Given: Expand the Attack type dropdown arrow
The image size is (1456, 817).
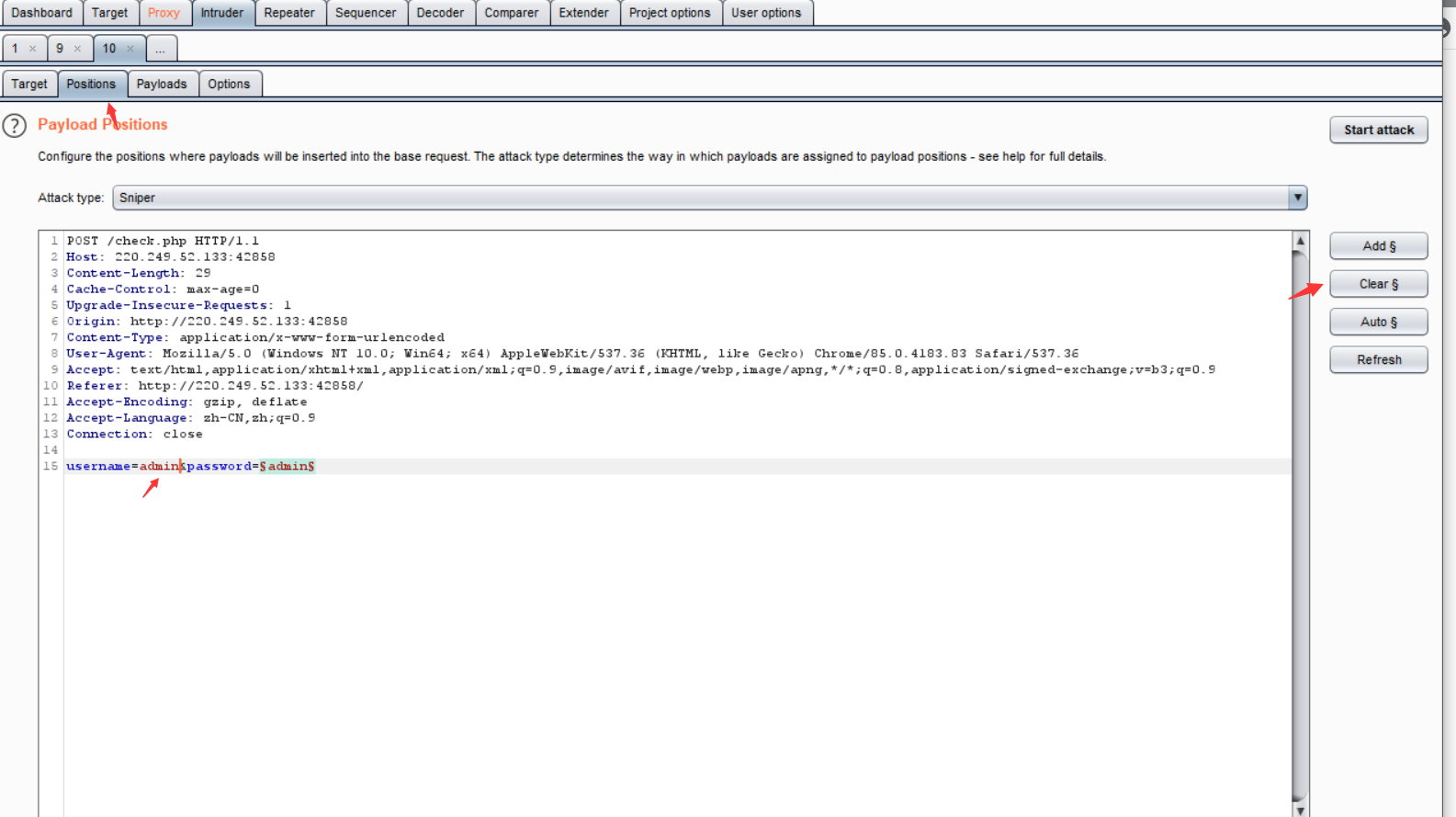Looking at the screenshot, I should click(1297, 198).
